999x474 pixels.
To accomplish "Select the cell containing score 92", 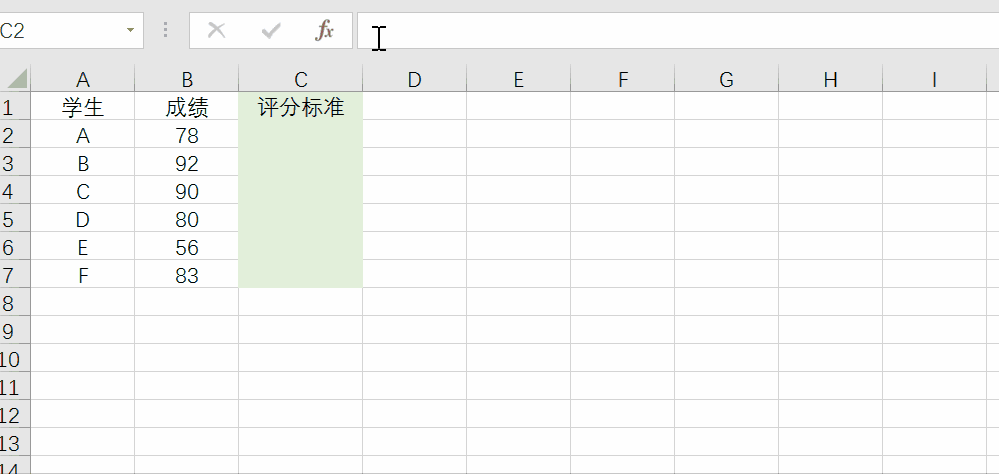I will [x=187, y=163].
